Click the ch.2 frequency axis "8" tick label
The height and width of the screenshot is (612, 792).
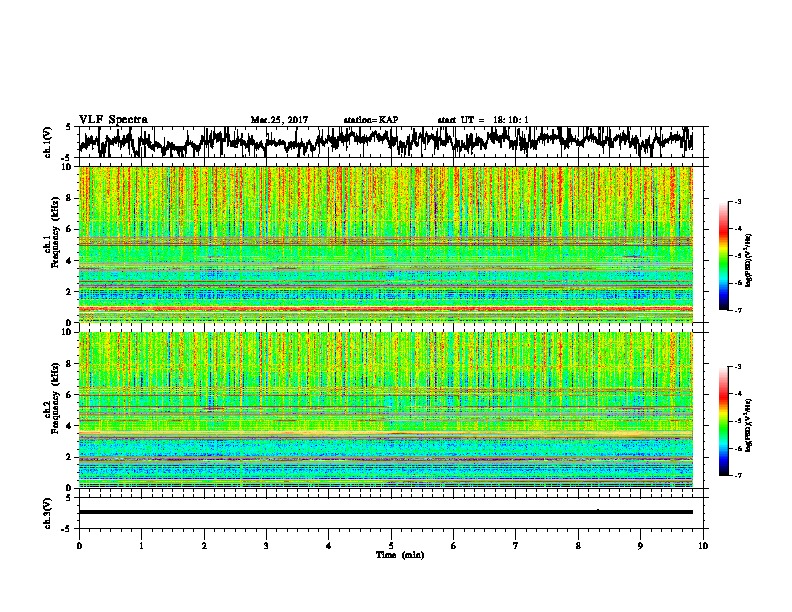click(x=71, y=364)
